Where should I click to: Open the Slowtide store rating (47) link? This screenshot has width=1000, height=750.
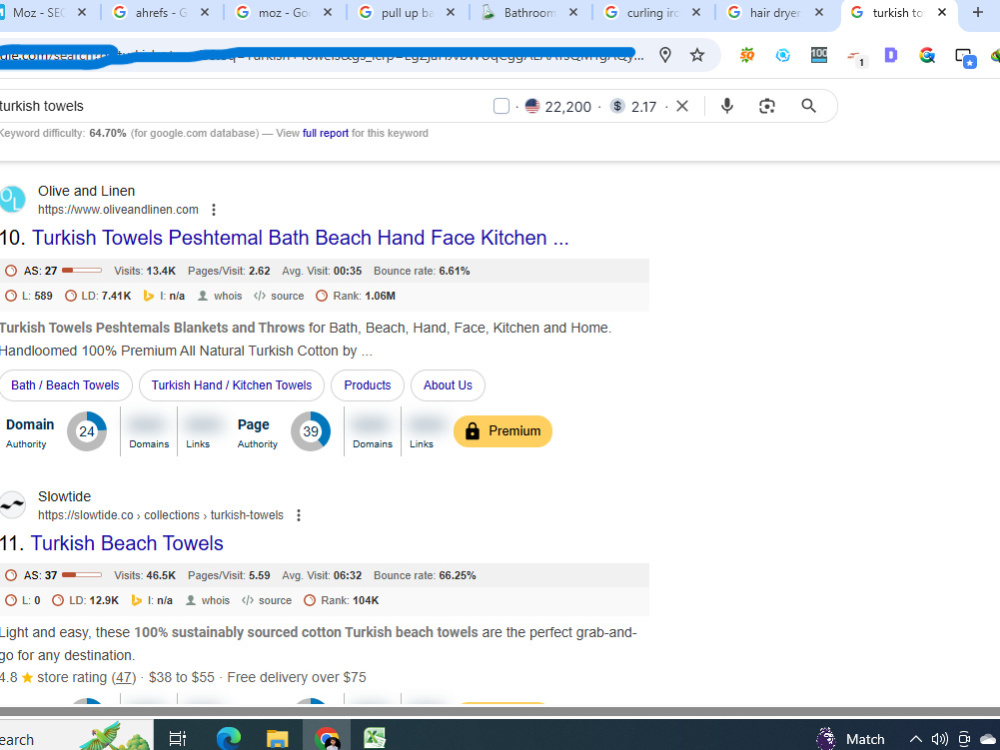point(124,677)
